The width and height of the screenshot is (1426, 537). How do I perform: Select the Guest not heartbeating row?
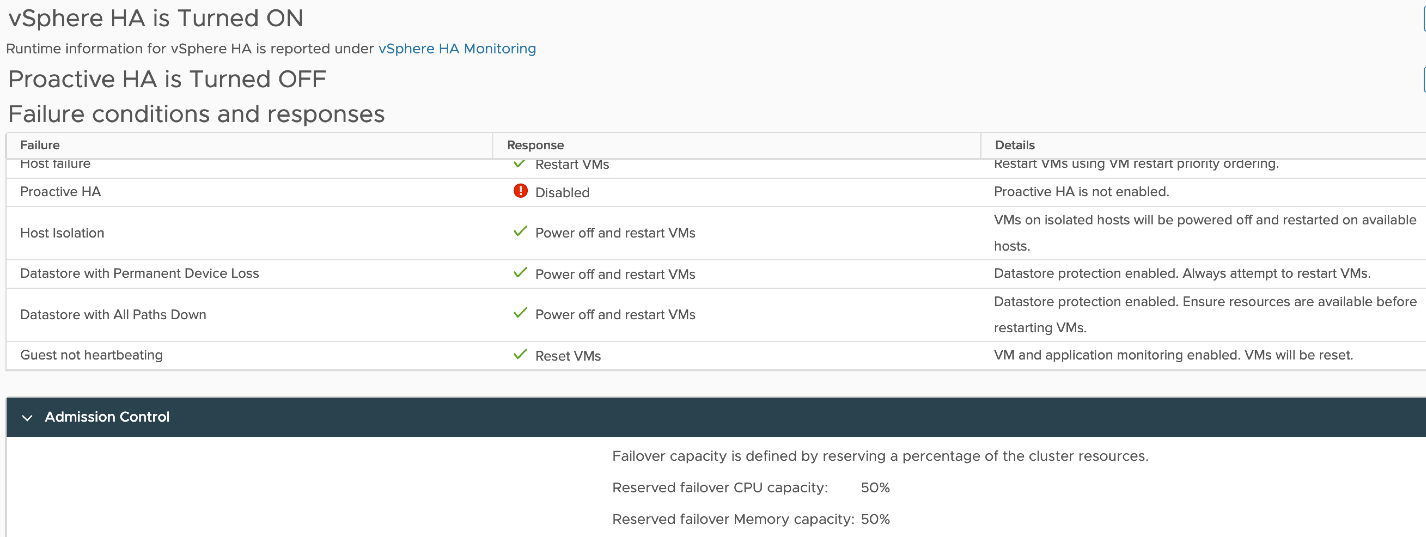coord(91,355)
